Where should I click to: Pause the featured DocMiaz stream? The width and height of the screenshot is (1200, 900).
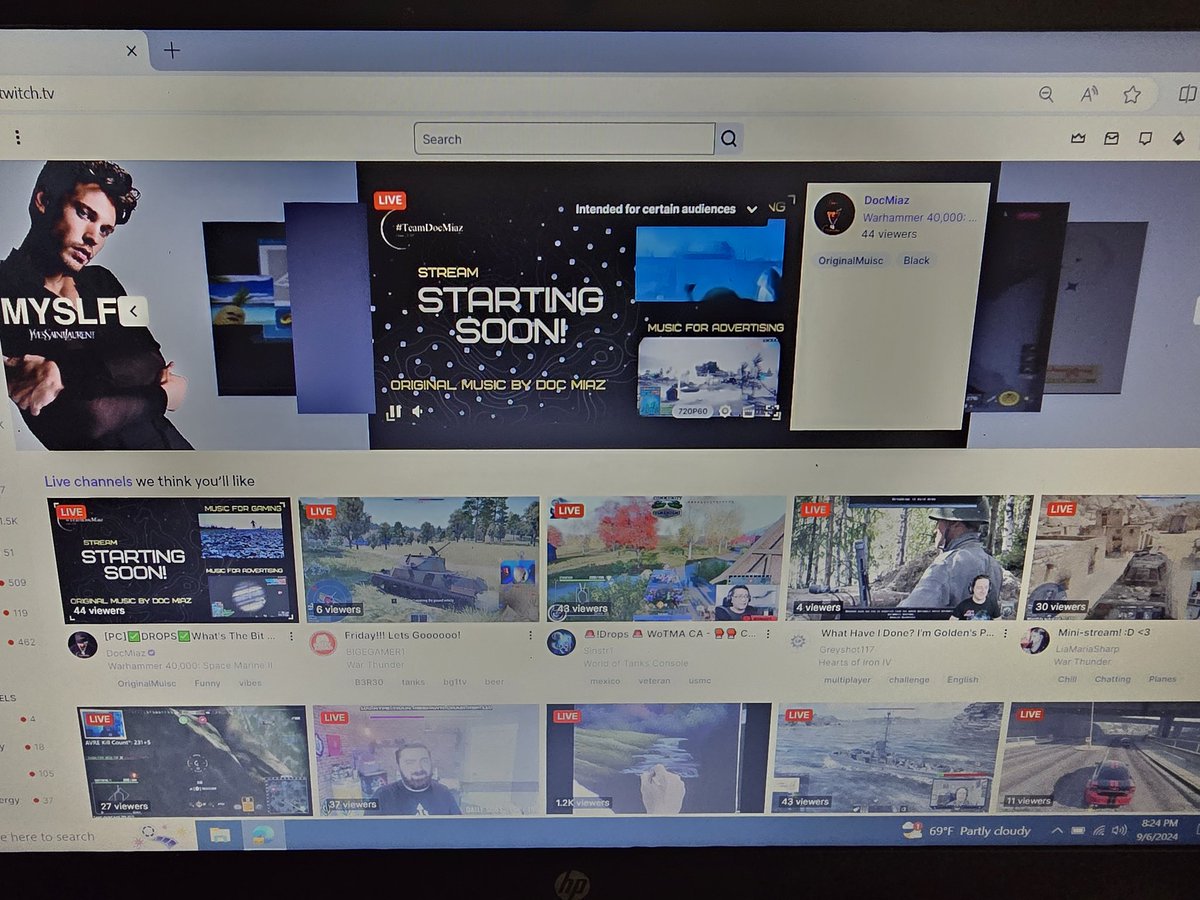394,411
